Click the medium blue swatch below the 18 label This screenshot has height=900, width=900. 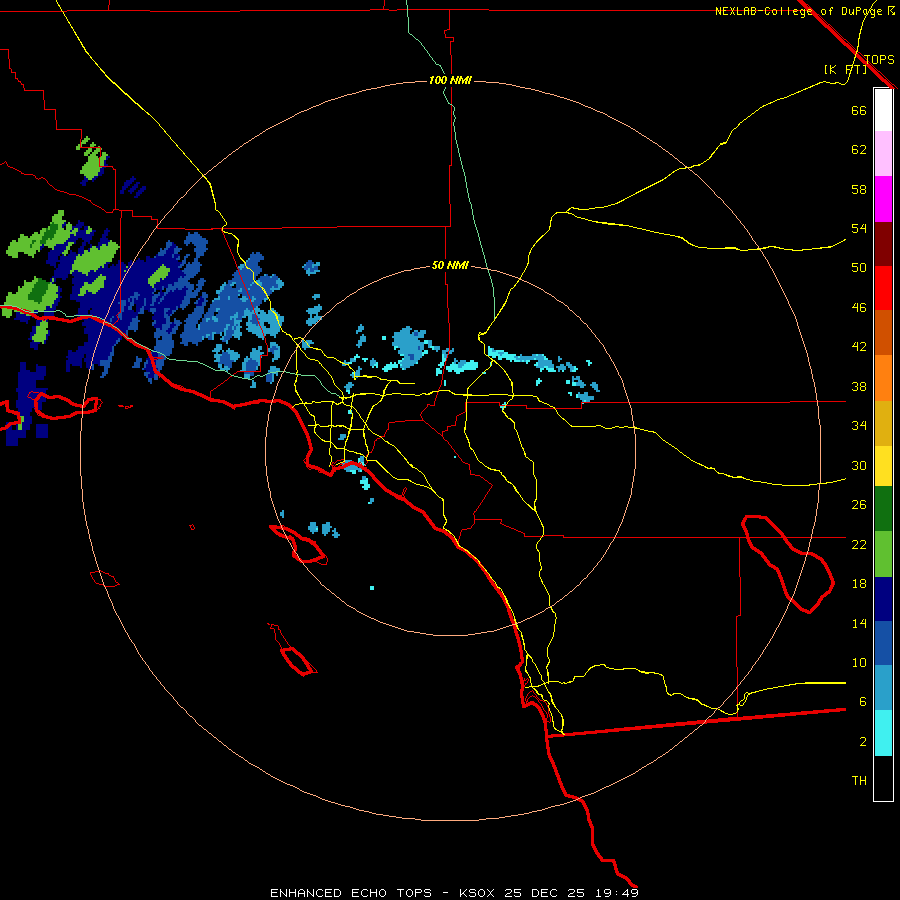click(883, 643)
